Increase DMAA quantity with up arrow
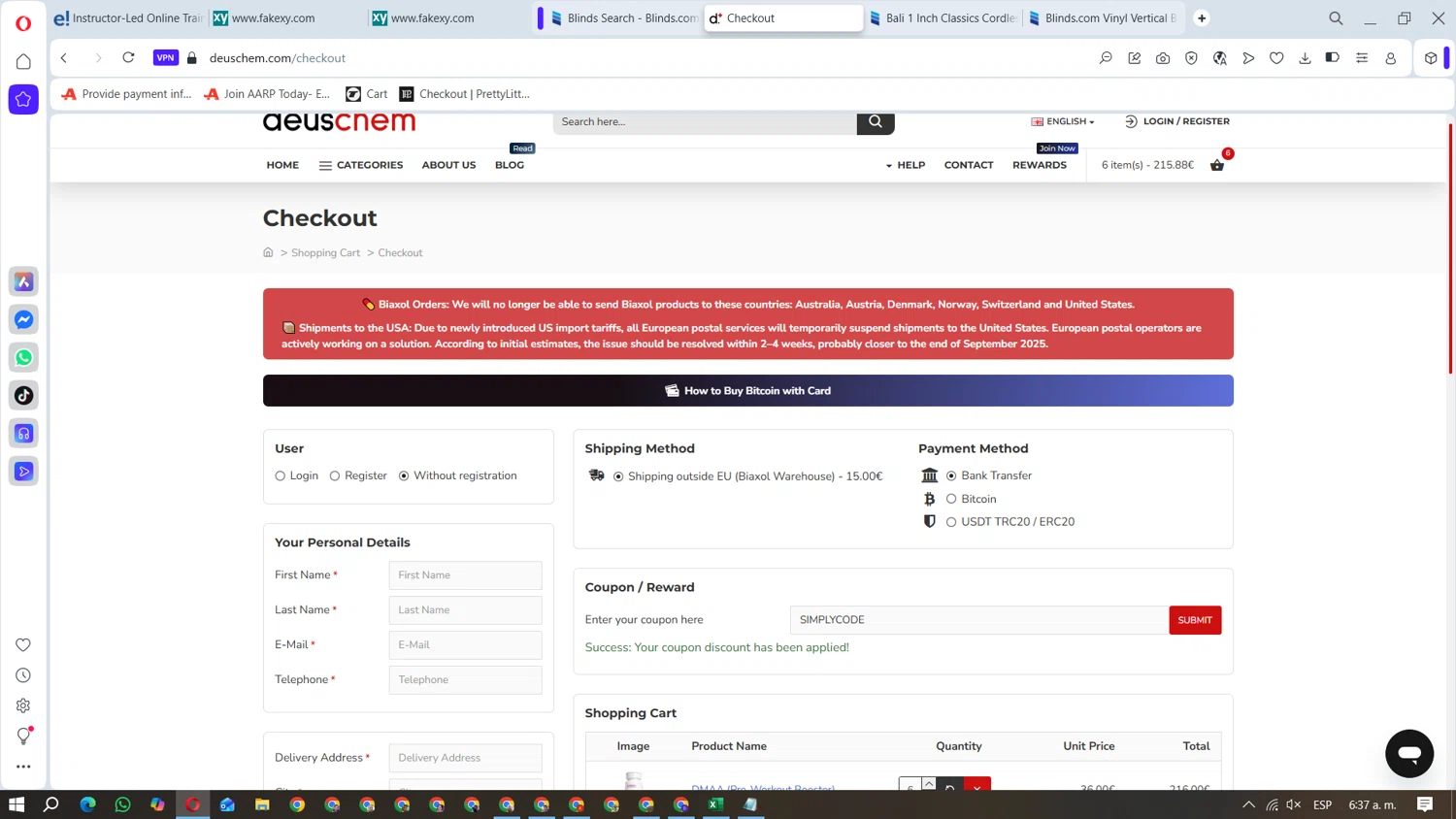The width and height of the screenshot is (1456, 819). coord(929,782)
